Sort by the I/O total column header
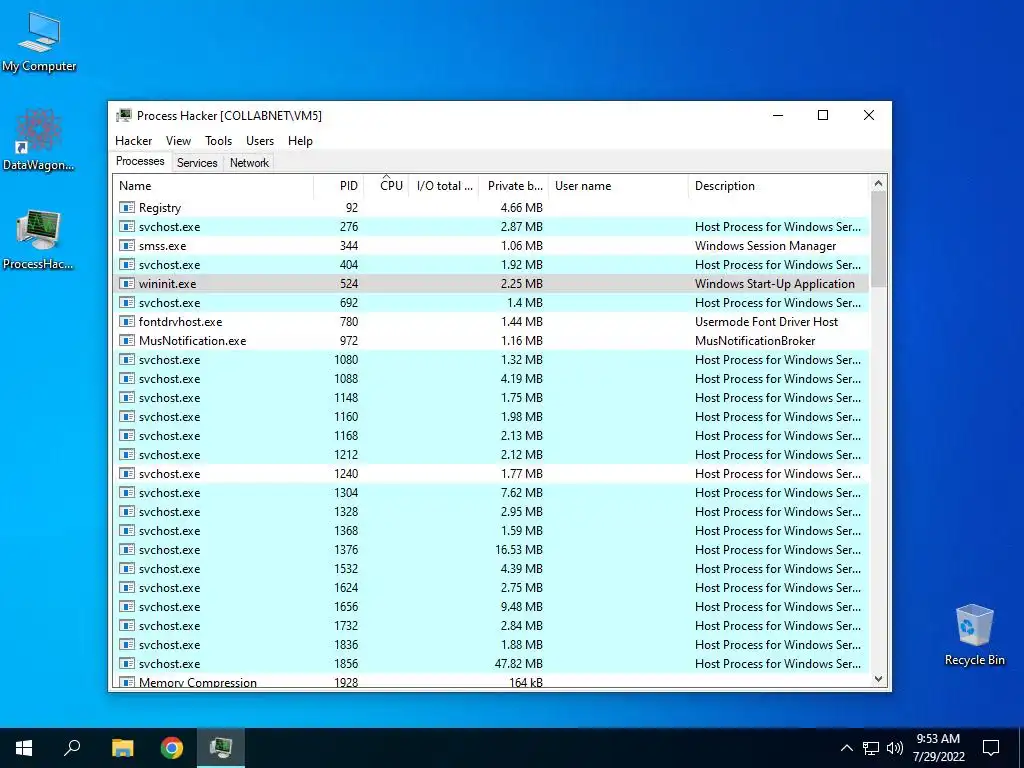1024x768 pixels. (x=443, y=185)
